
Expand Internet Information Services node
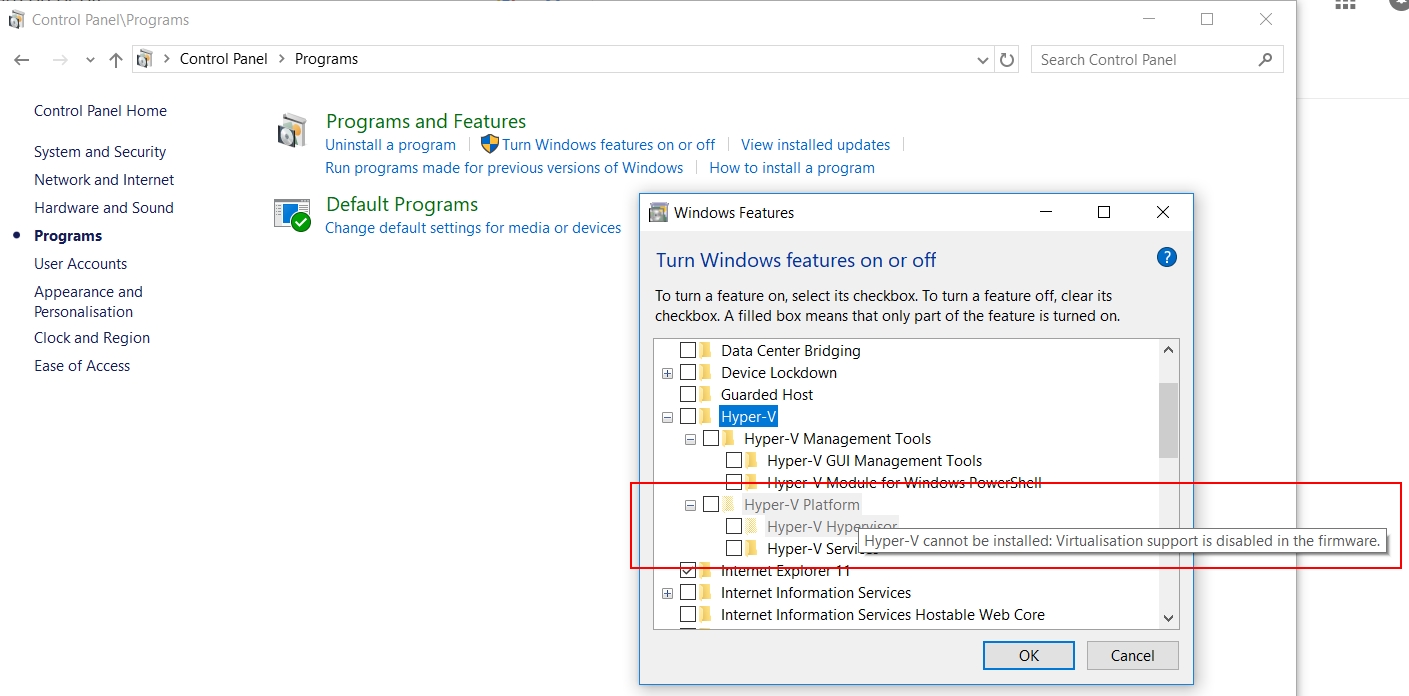668,593
